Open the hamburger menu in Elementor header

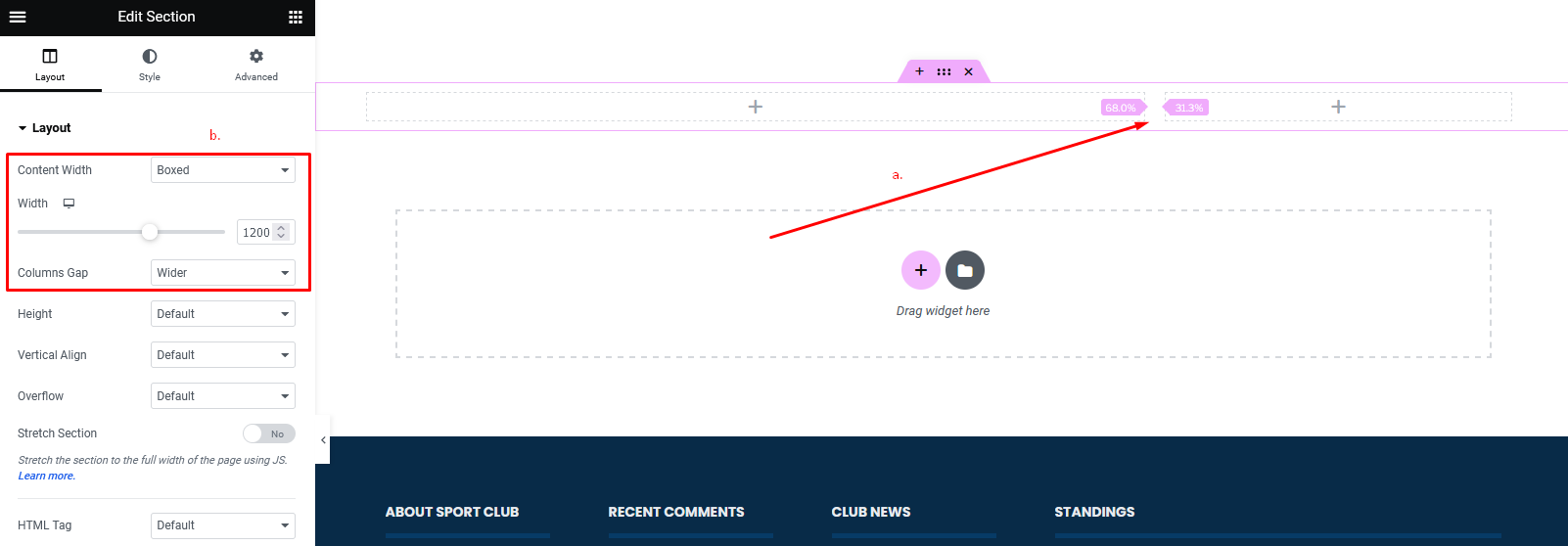[18, 17]
